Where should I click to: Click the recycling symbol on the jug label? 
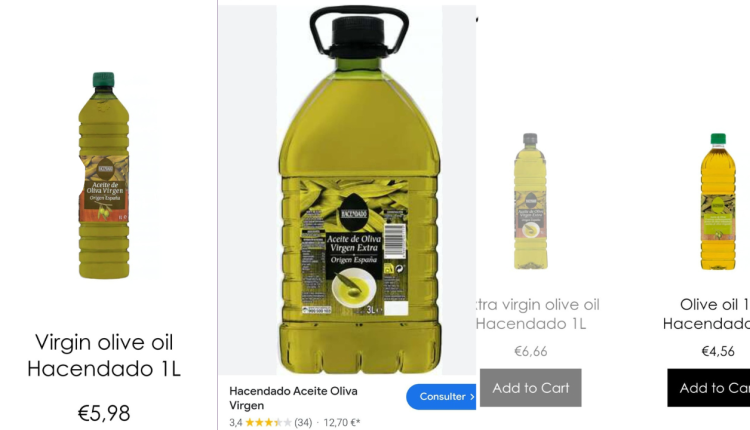pos(400,269)
